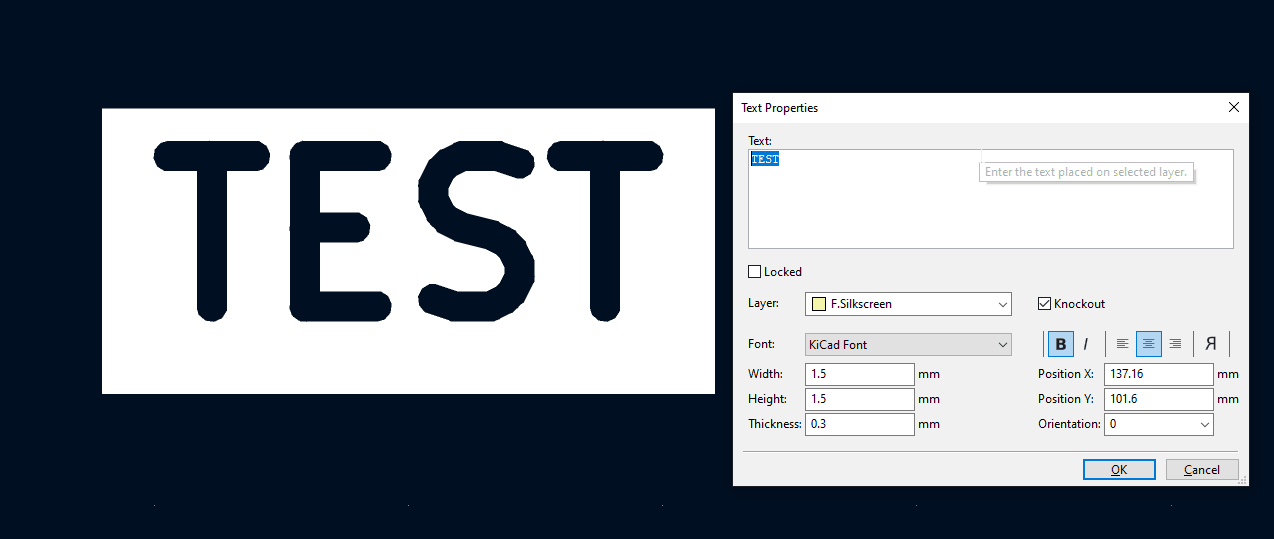
Task: Open the Orientation dropdown
Action: pyautogui.click(x=1158, y=424)
